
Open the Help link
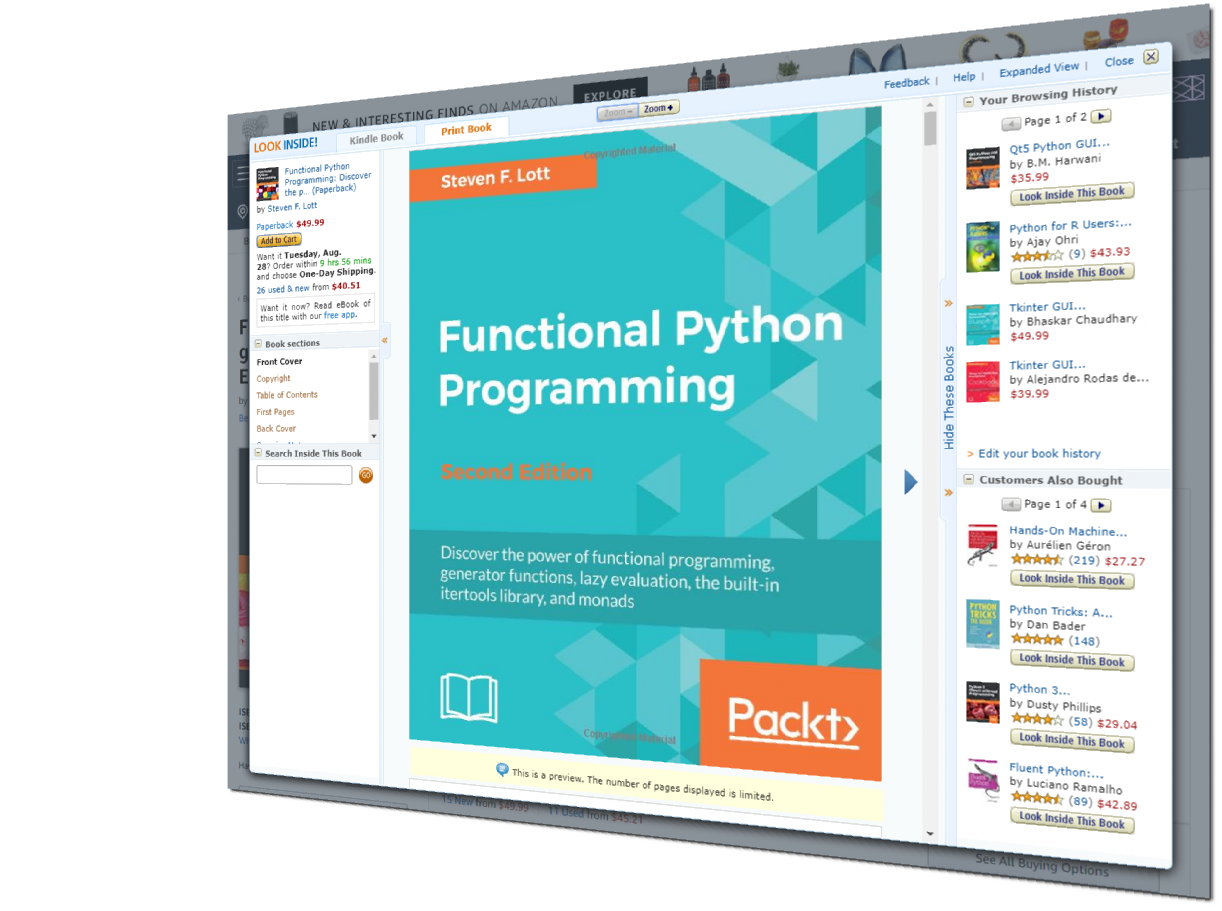(964, 76)
